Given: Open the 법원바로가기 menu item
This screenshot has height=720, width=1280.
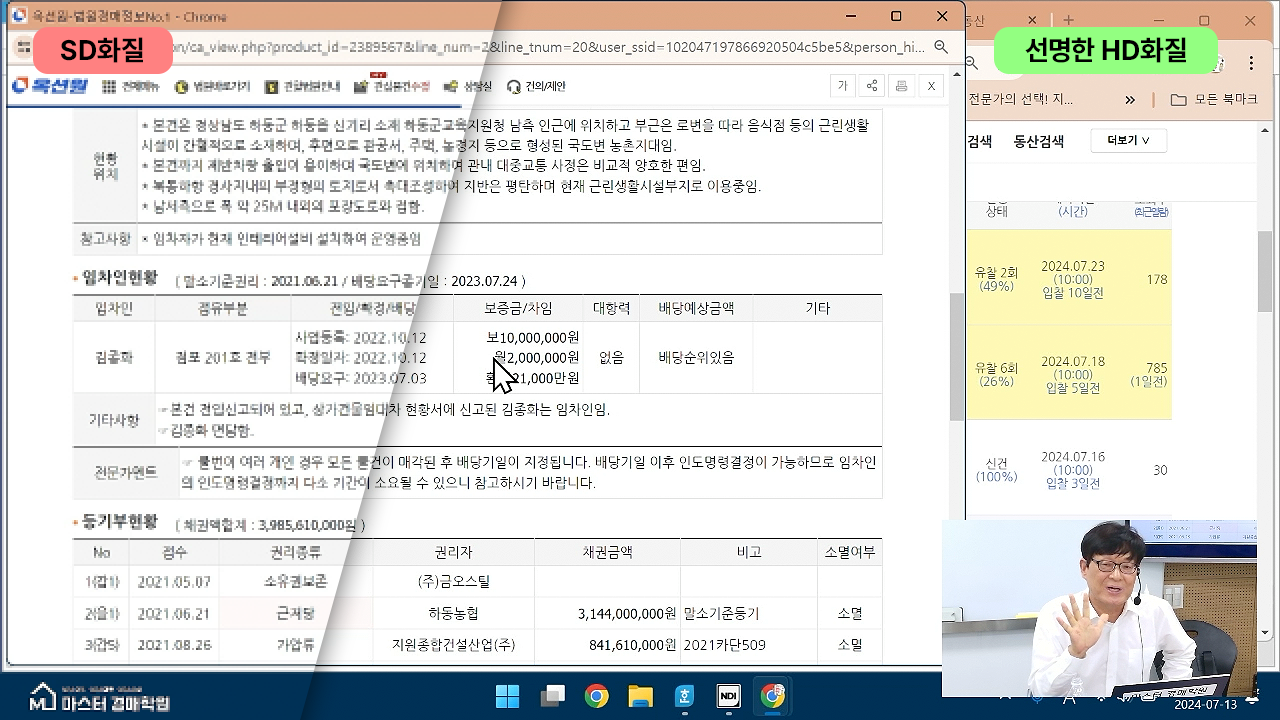Looking at the screenshot, I should point(212,87).
